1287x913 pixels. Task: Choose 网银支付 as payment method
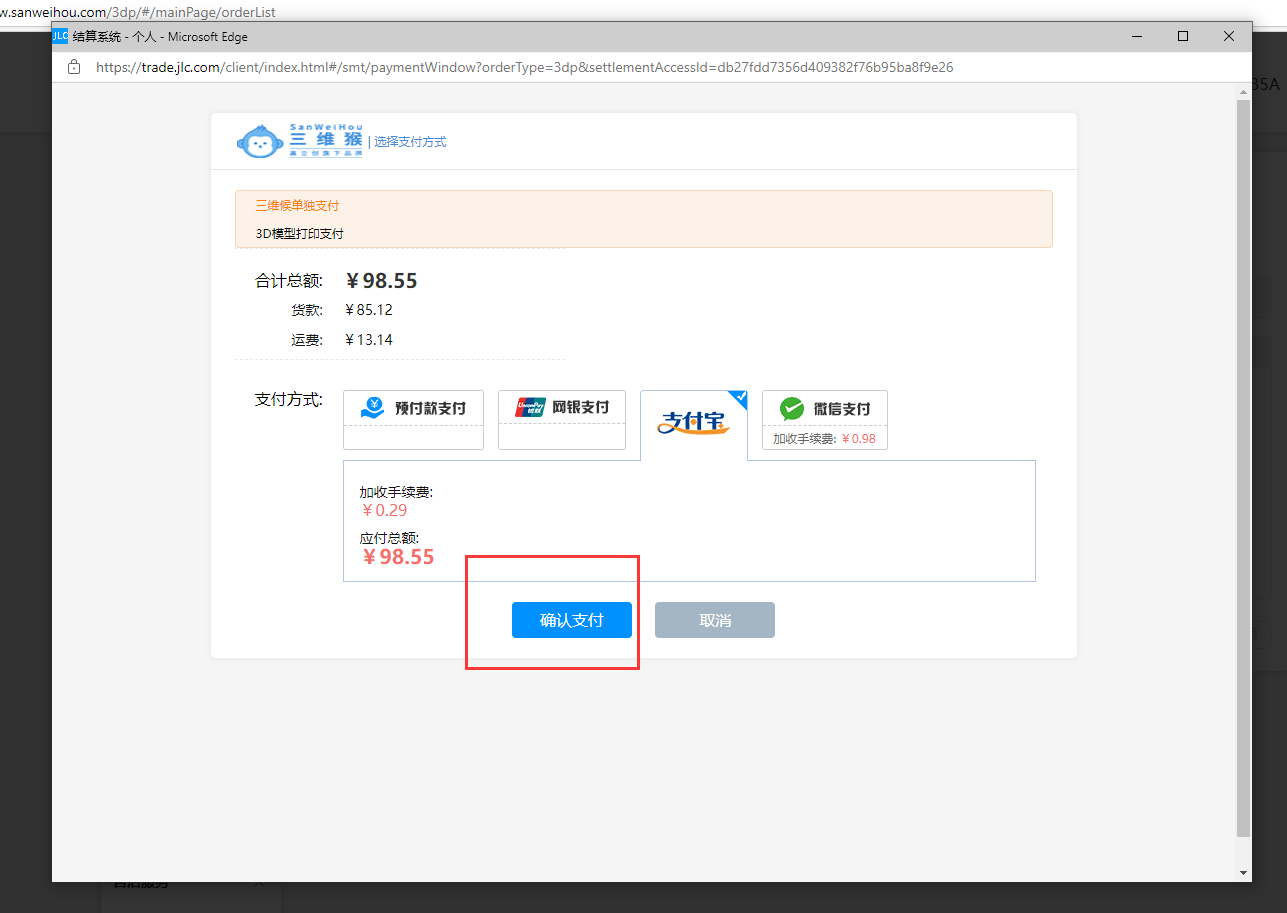[x=561, y=408]
